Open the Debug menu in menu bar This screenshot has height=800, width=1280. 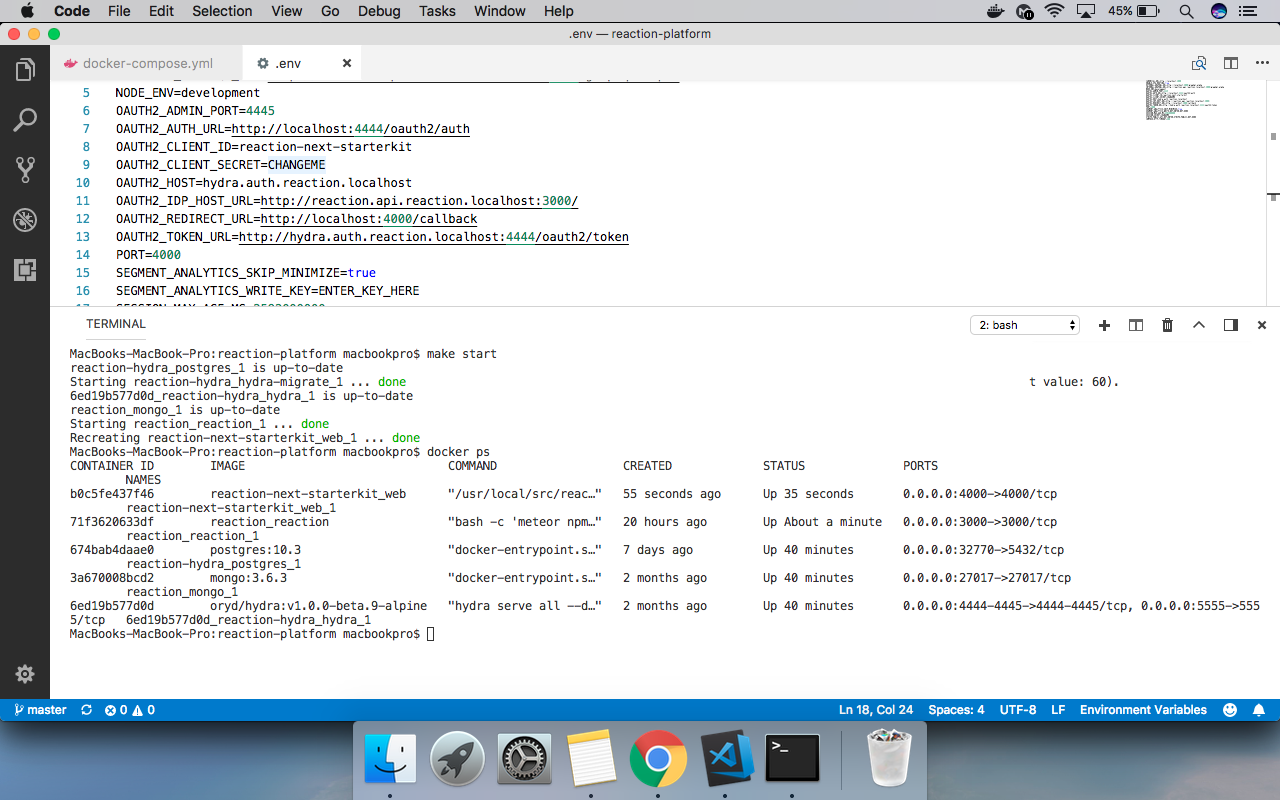(x=379, y=11)
